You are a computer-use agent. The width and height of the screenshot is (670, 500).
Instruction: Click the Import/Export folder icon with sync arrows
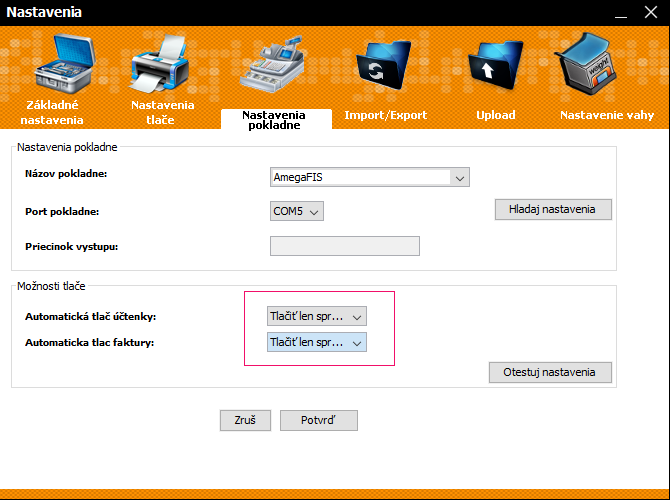click(x=385, y=72)
